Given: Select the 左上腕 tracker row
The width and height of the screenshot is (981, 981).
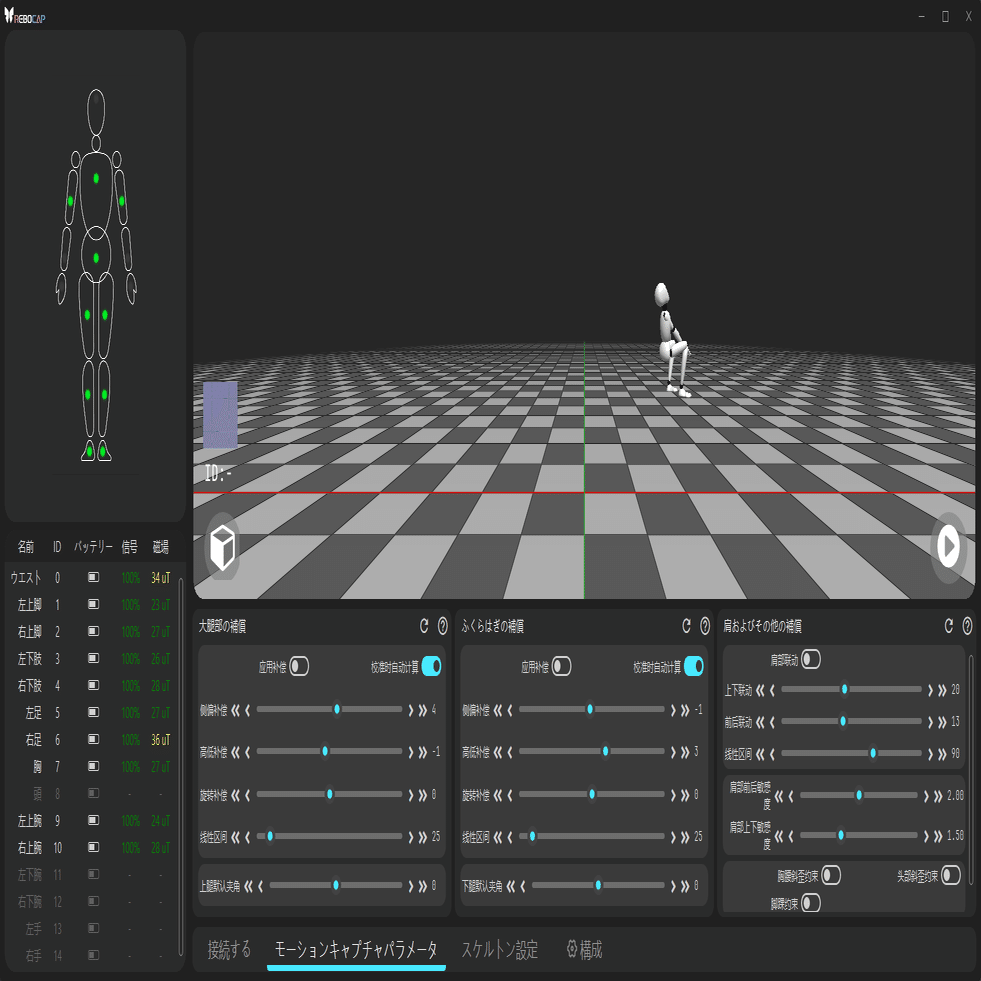Looking at the screenshot, I should point(90,820).
